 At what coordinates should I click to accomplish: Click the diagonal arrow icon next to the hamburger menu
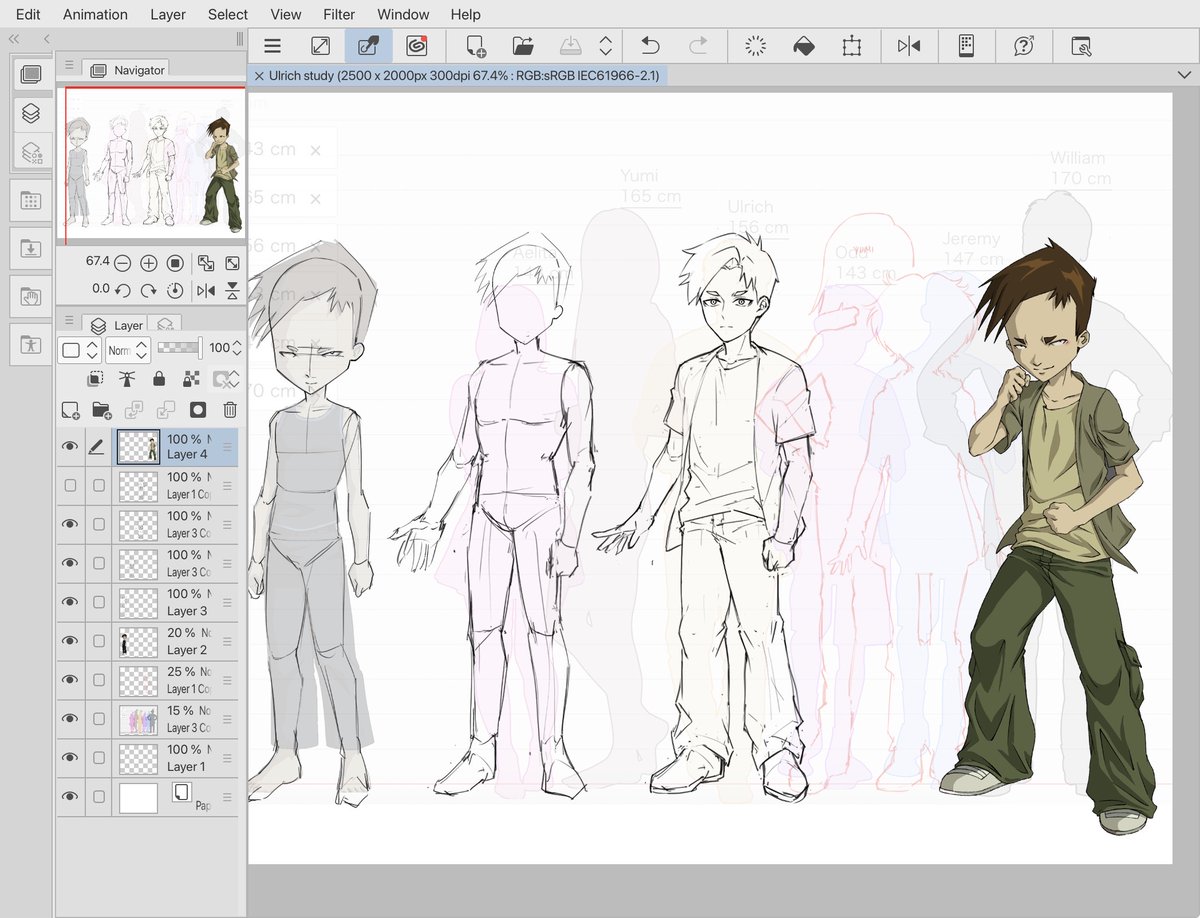320,46
